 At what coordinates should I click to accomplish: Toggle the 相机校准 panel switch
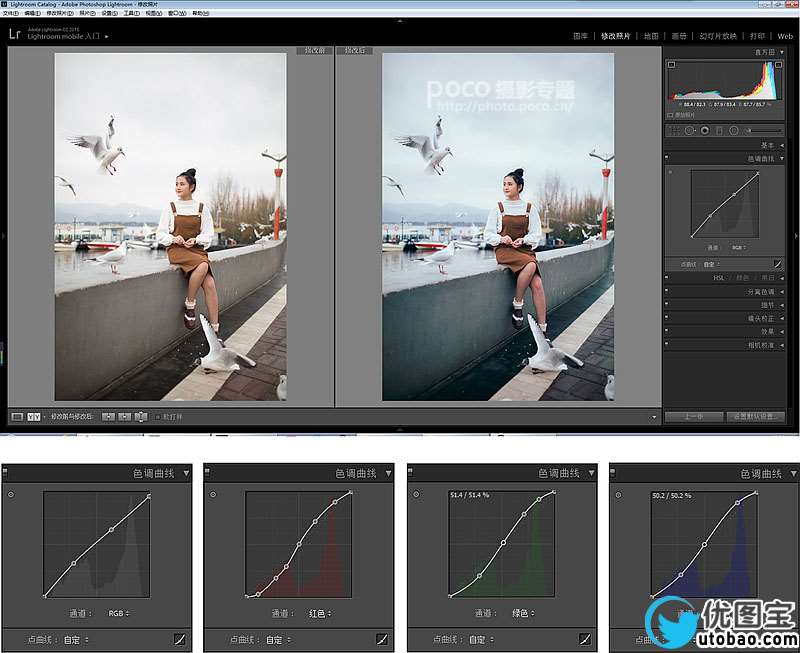pos(667,344)
